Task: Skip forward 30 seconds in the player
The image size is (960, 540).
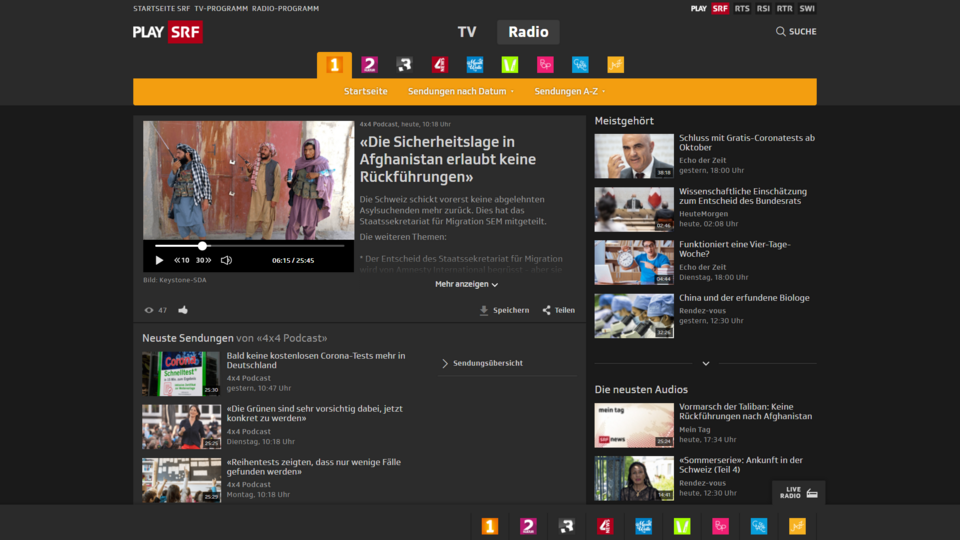Action: pyautogui.click(x=203, y=260)
